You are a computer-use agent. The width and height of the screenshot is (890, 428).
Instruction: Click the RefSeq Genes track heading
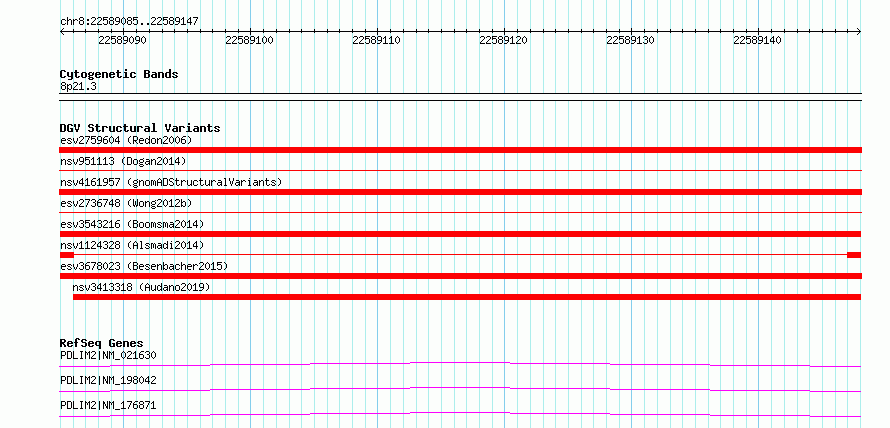click(101, 343)
